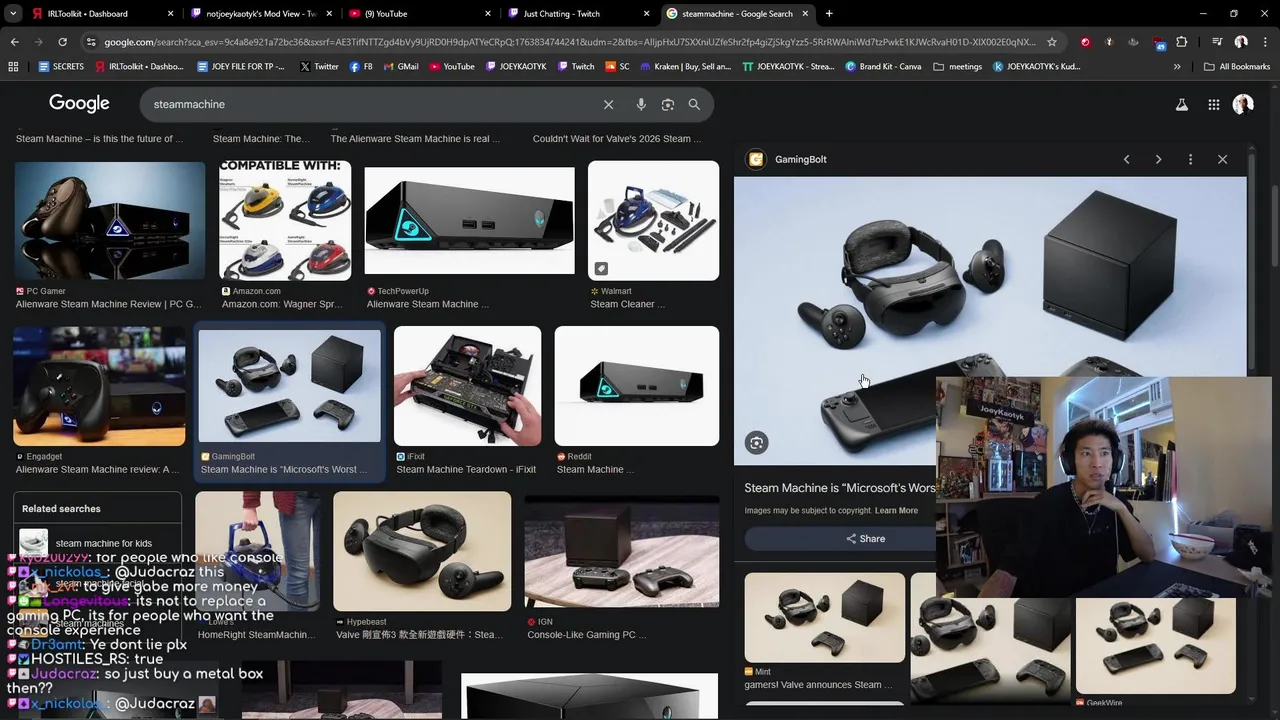Viewport: 1280px width, 720px height.
Task: Search inside image with Lens overlay button
Action: coord(757,443)
